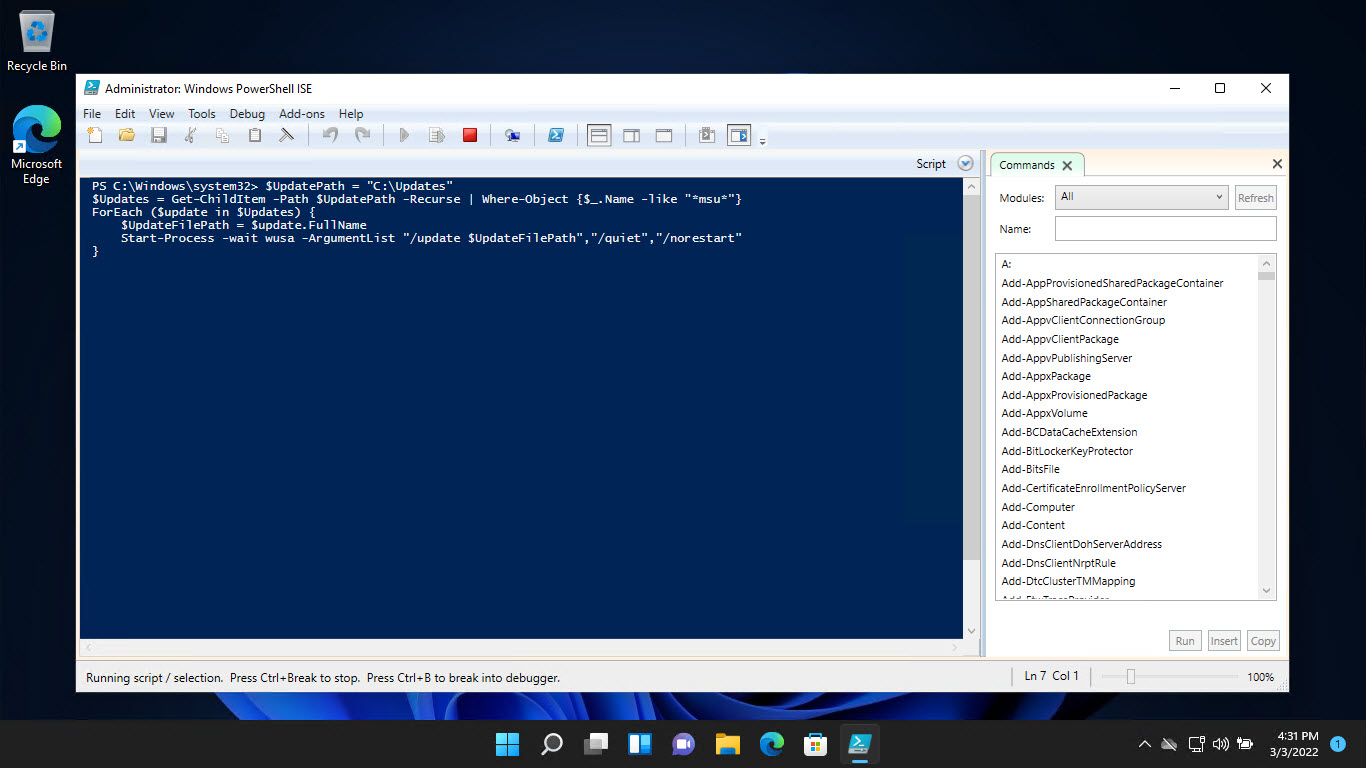Expand the toolbar overflow arrow
The image size is (1366, 768).
(762, 140)
